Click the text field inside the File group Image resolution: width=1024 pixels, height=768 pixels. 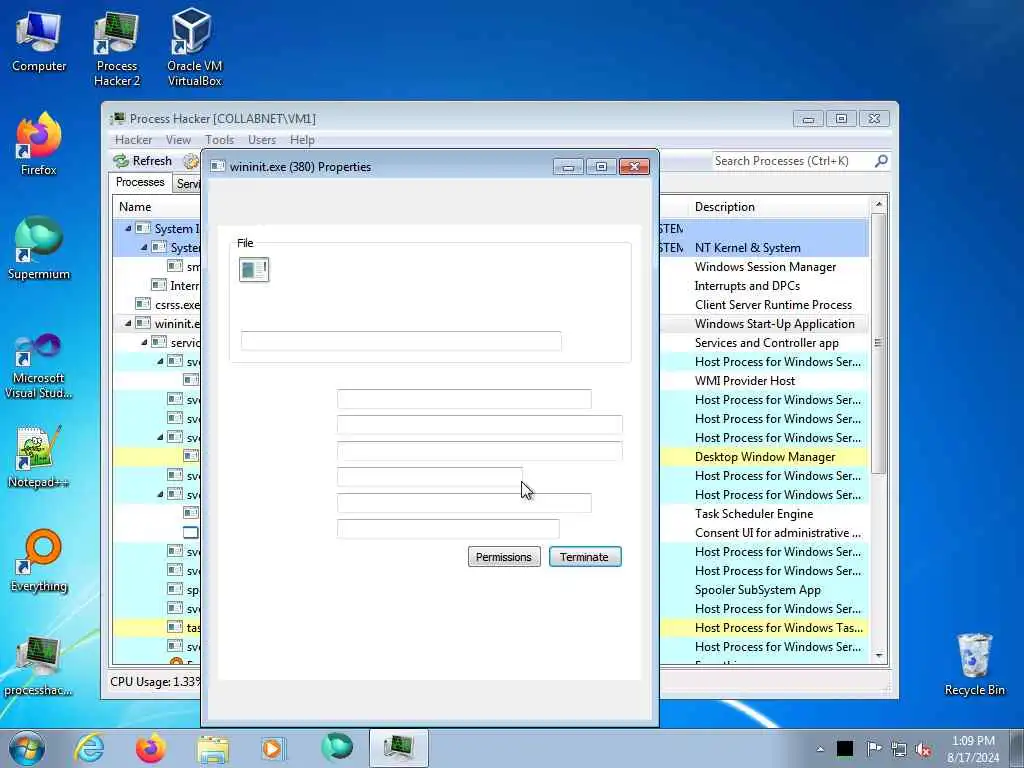[x=401, y=341]
